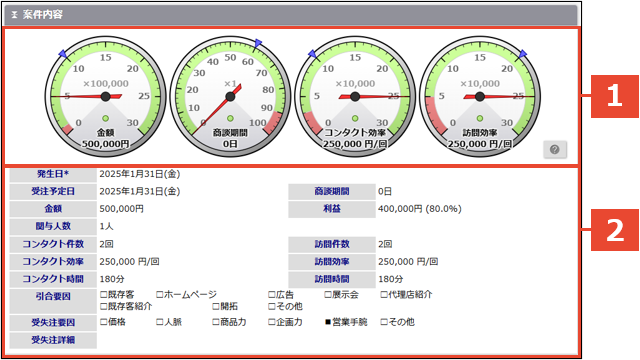Viewport: 640px width, 360px height.
Task: Click the 訪問時間 field label
Action: (332, 279)
